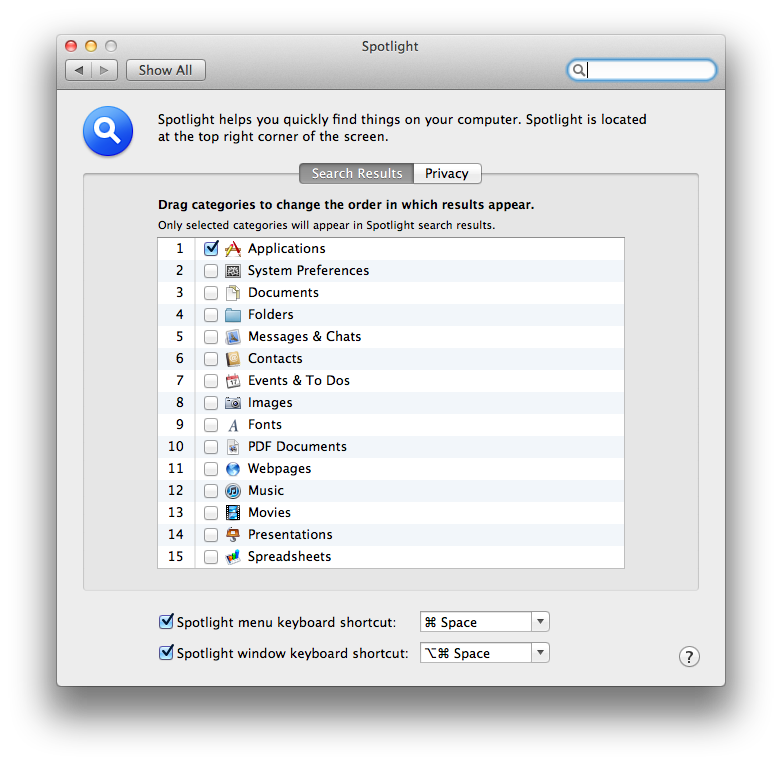
Task: Tick the PDF Documents checkbox
Action: click(x=211, y=447)
